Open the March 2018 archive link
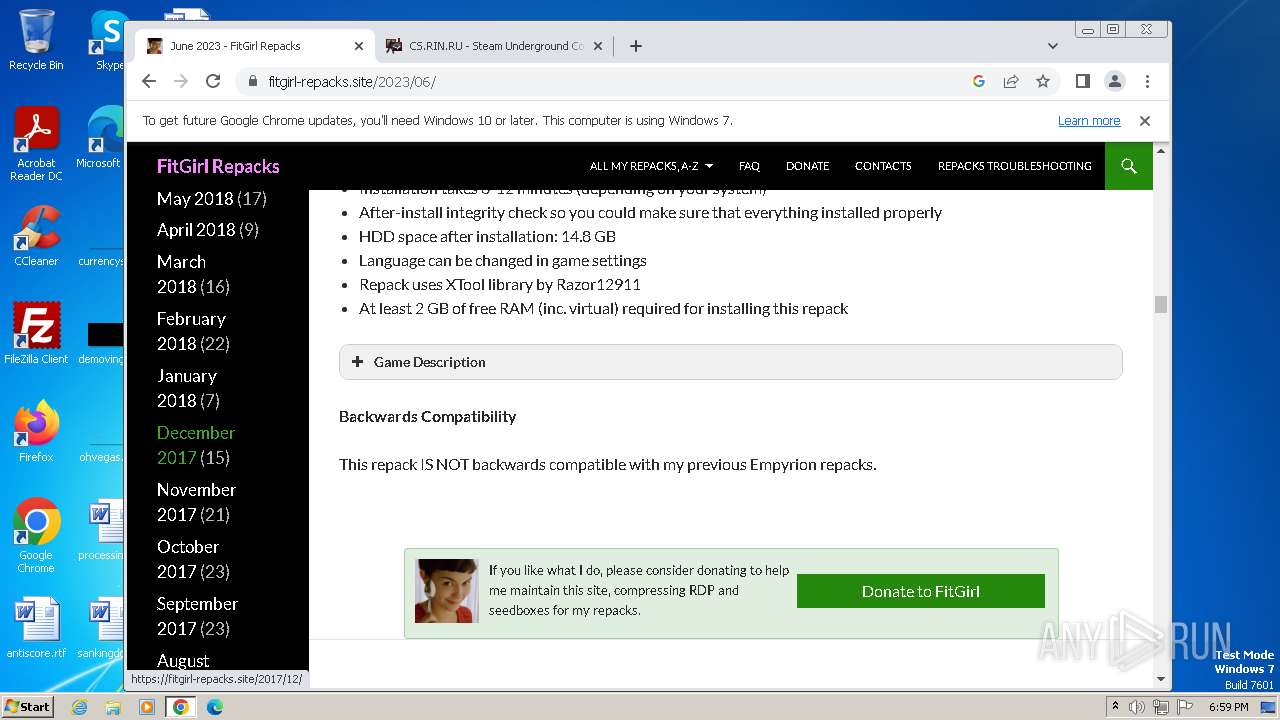1280x720 pixels. pyautogui.click(x=181, y=273)
